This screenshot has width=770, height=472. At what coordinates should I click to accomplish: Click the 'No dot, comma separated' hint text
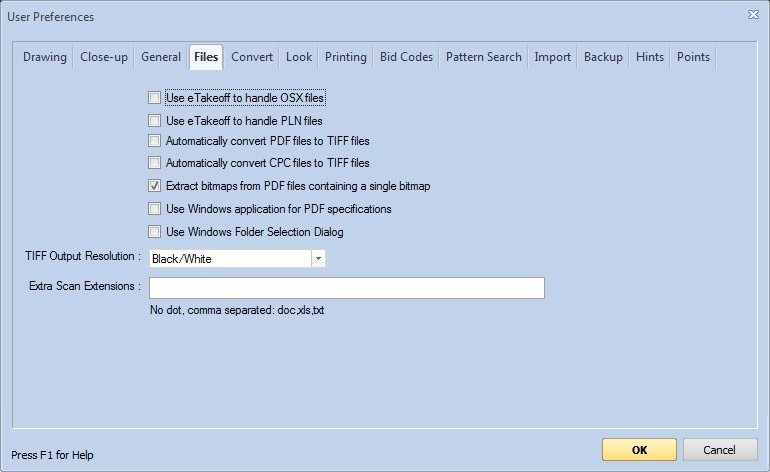(x=237, y=310)
